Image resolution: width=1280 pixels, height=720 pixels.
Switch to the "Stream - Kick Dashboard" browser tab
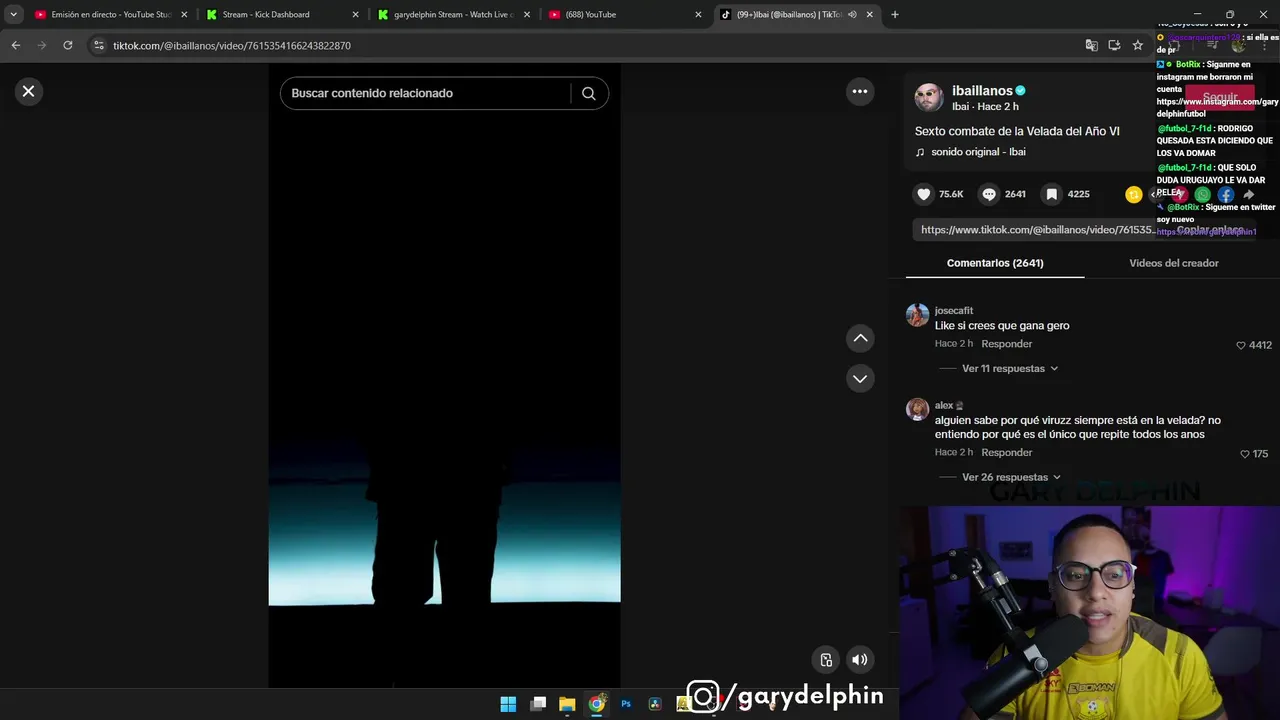point(283,15)
